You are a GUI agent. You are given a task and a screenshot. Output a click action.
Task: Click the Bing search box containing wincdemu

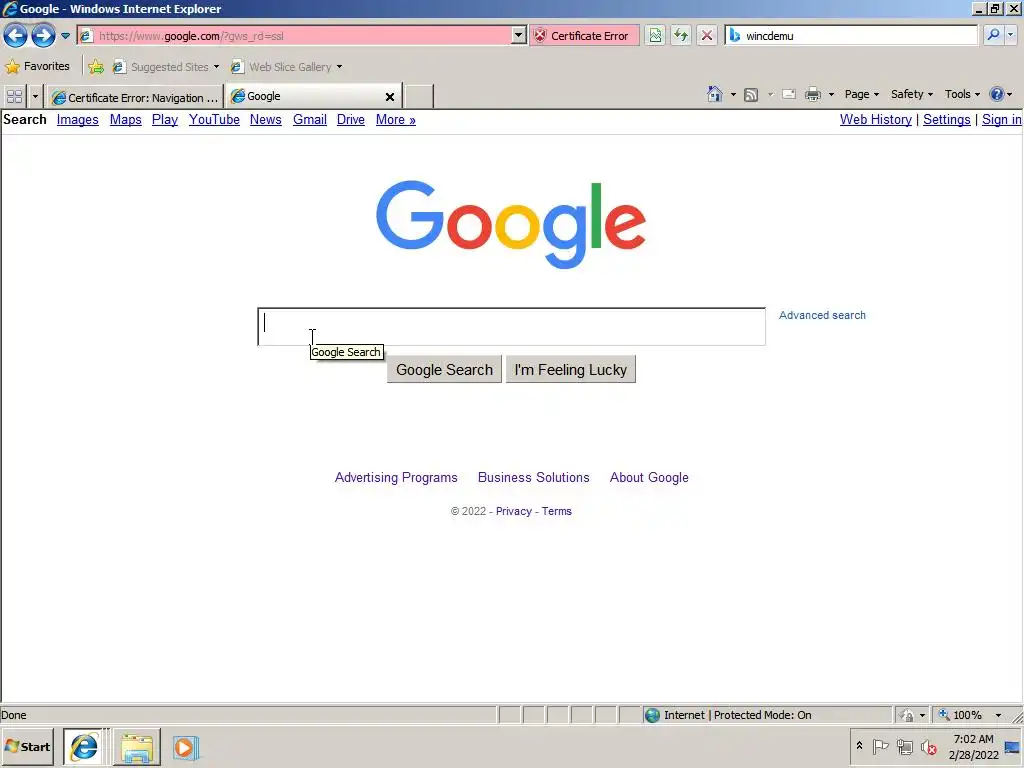(x=851, y=36)
